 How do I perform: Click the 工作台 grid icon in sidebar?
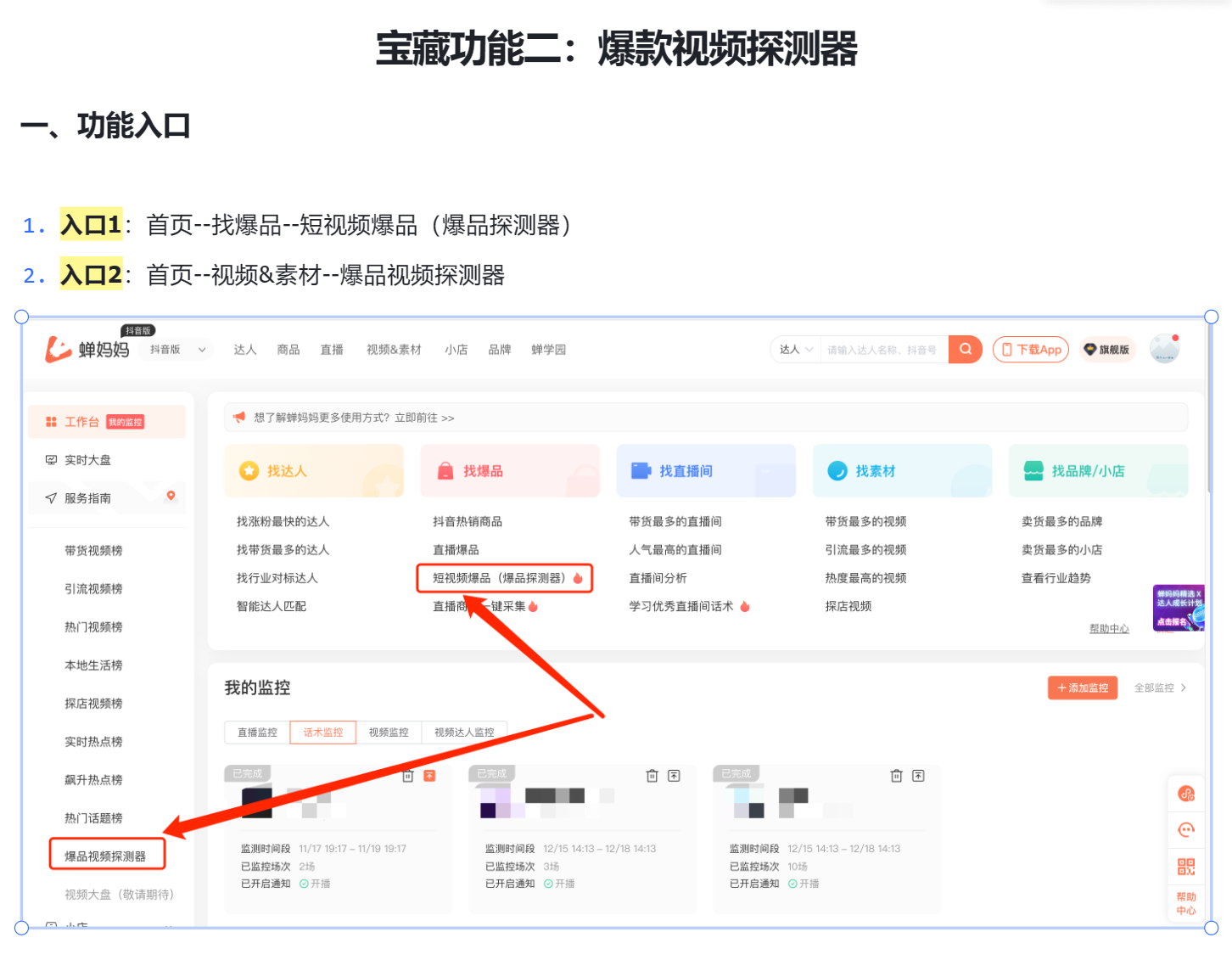coord(51,422)
